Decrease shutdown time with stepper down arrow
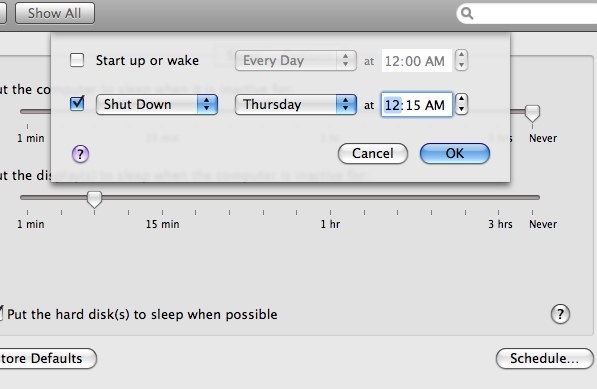This screenshot has width=597, height=389. click(461, 109)
